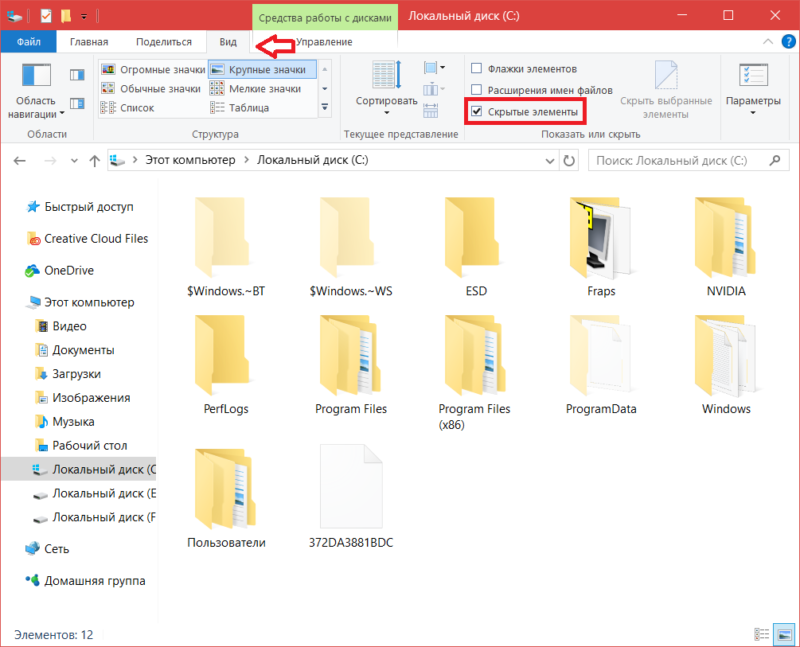The image size is (800, 647).
Task: Choose Список layout
Action: pyautogui.click(x=128, y=108)
